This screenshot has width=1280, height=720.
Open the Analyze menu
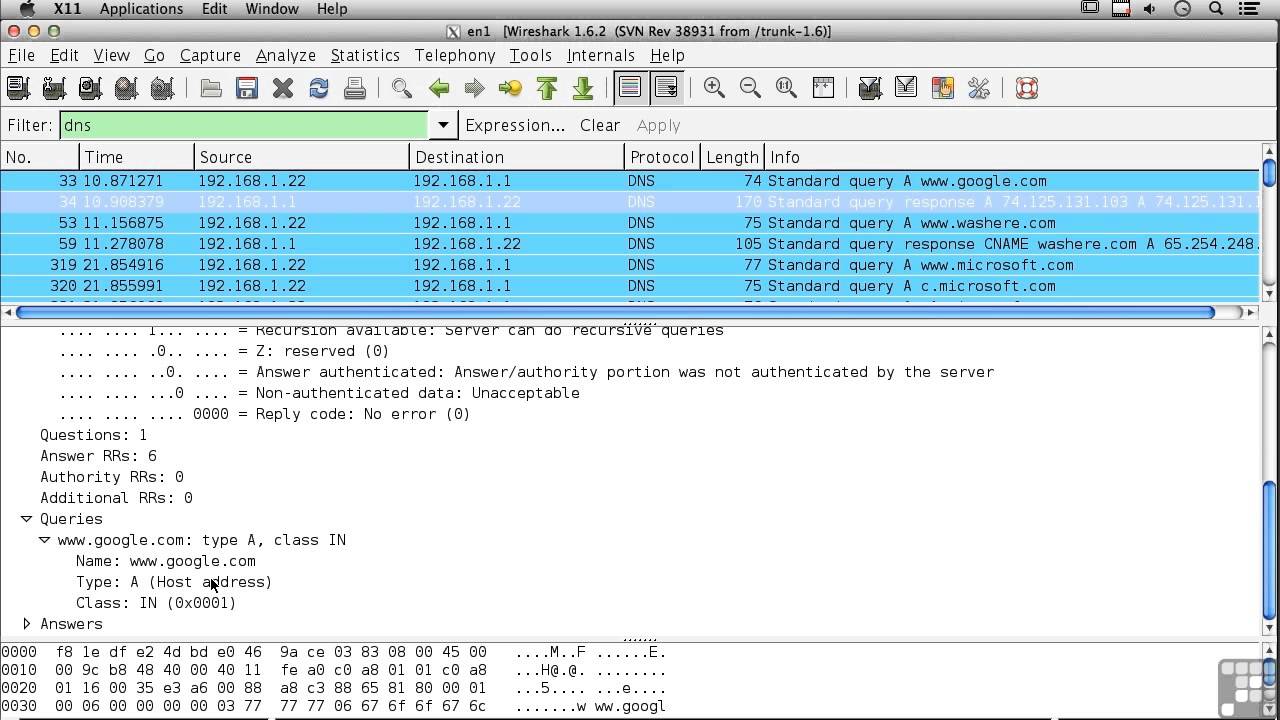pyautogui.click(x=286, y=56)
